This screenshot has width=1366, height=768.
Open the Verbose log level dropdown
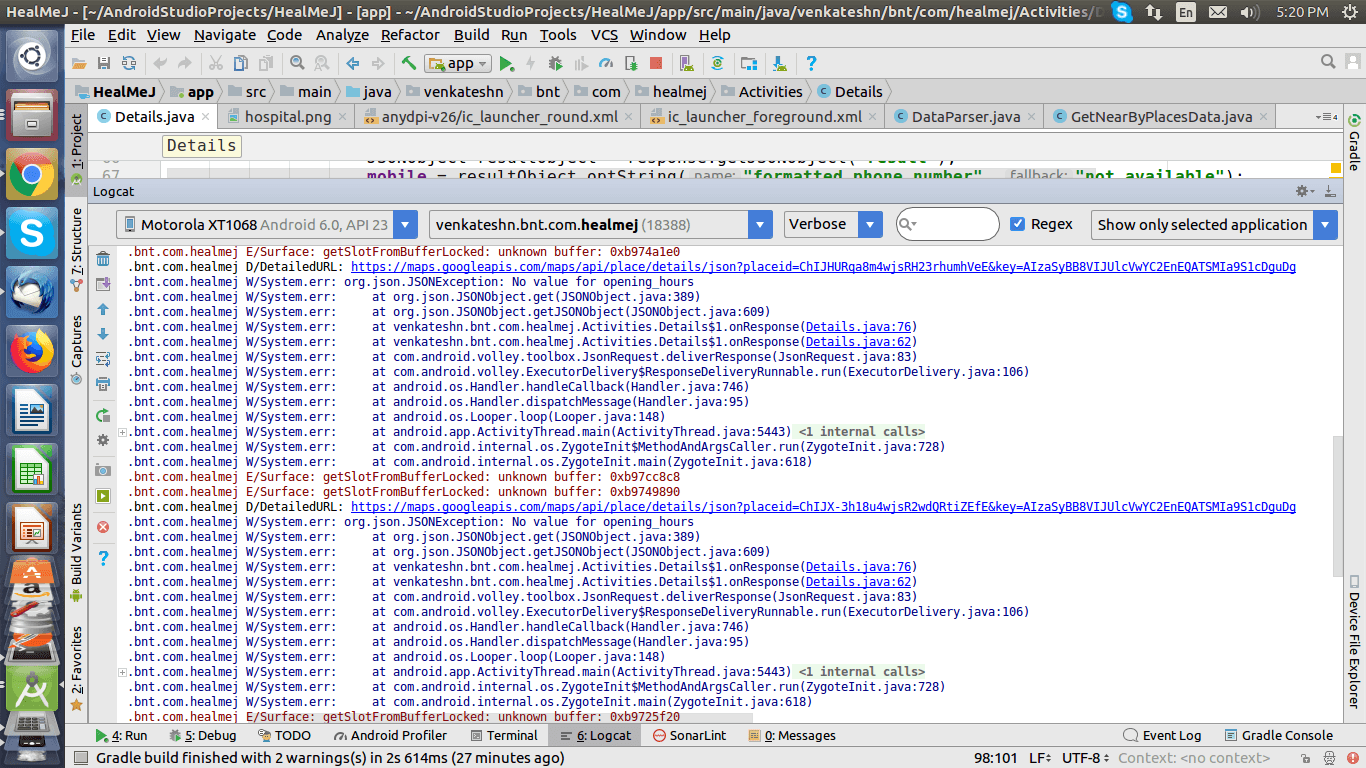tap(832, 225)
